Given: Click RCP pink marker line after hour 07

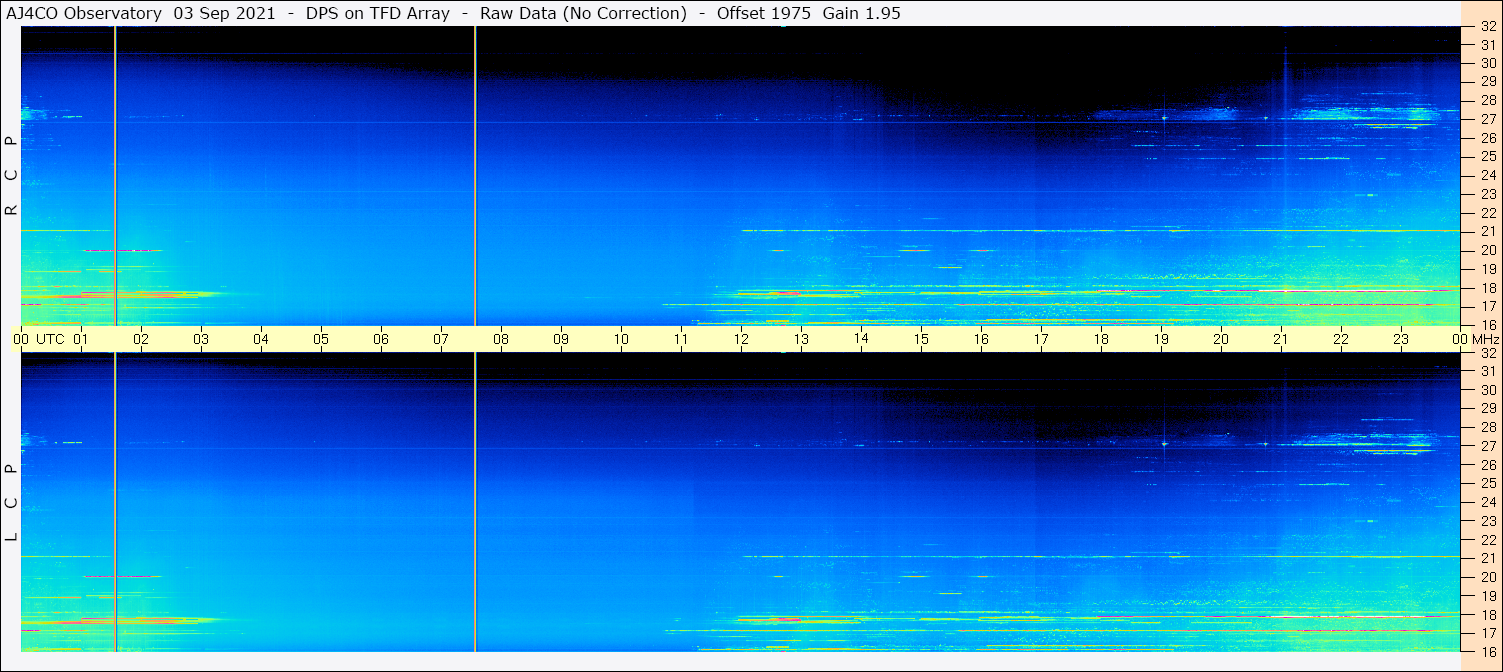Looking at the screenshot, I should tap(475, 175).
